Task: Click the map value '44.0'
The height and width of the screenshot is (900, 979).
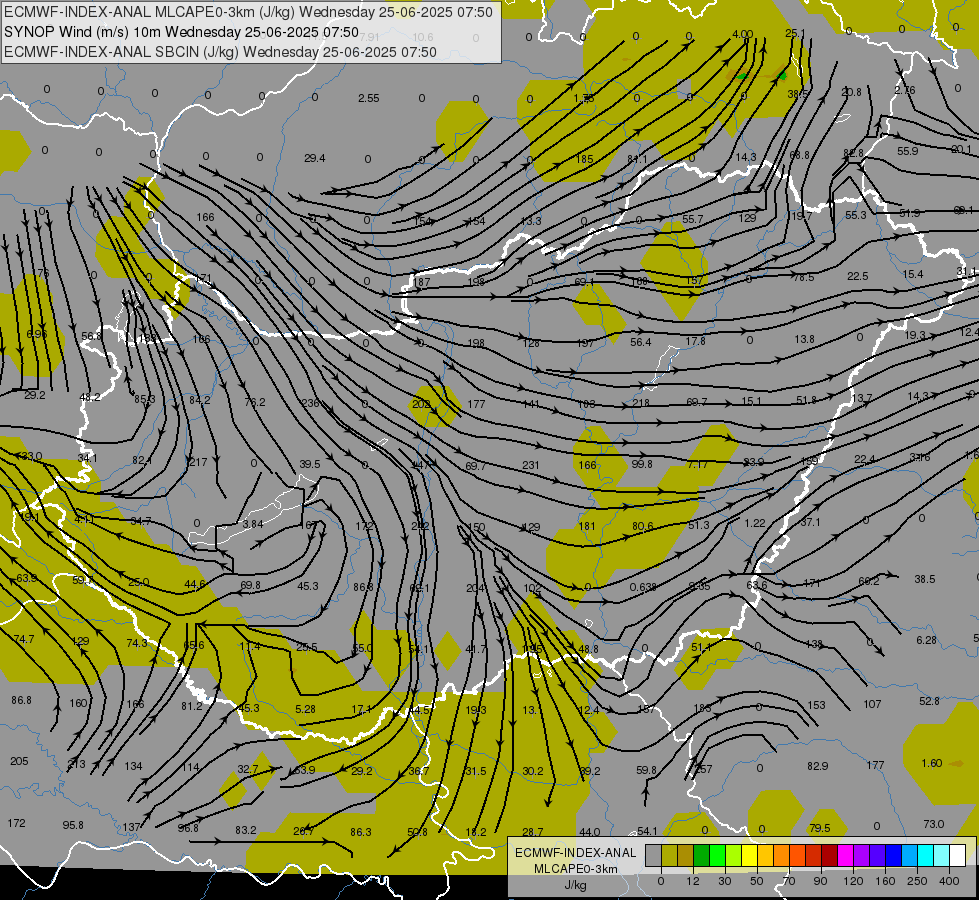Action: pyautogui.click(x=590, y=832)
